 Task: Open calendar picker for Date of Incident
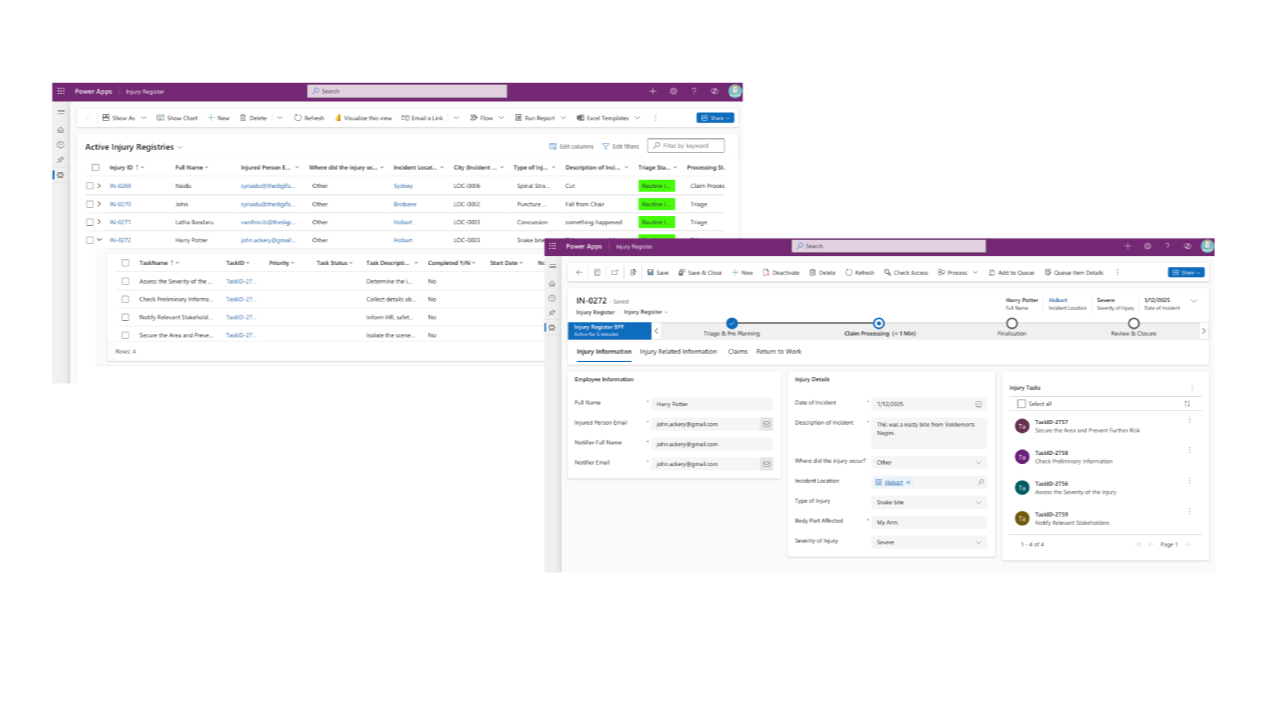point(979,404)
